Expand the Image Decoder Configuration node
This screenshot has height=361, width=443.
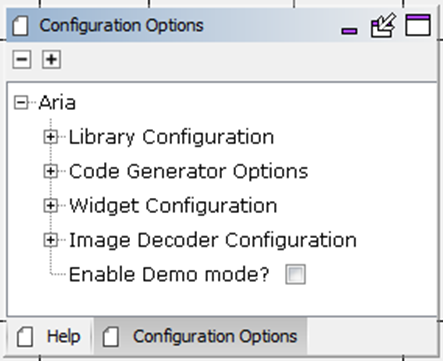[51, 240]
